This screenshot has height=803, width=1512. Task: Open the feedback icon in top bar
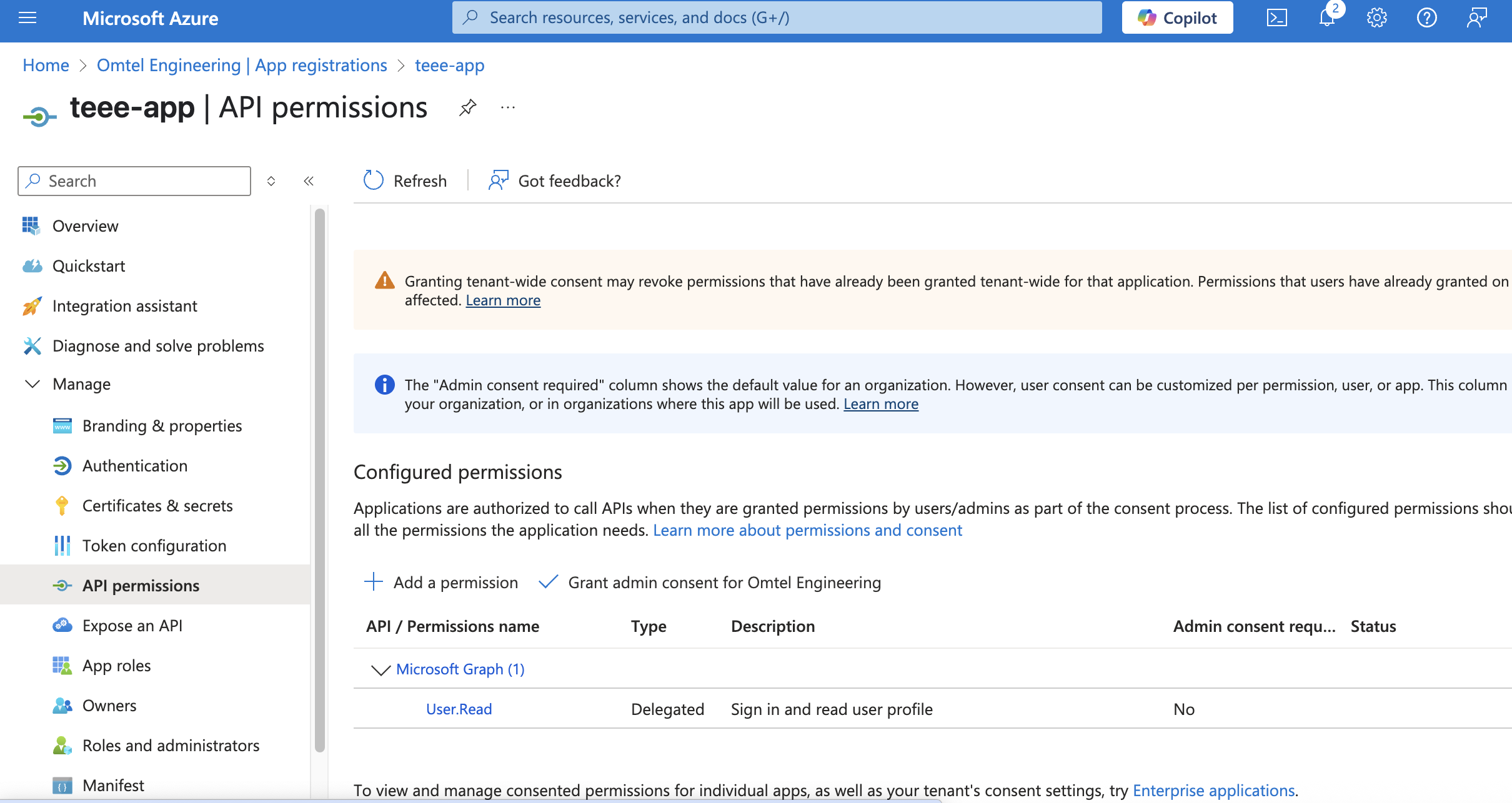click(x=1476, y=17)
